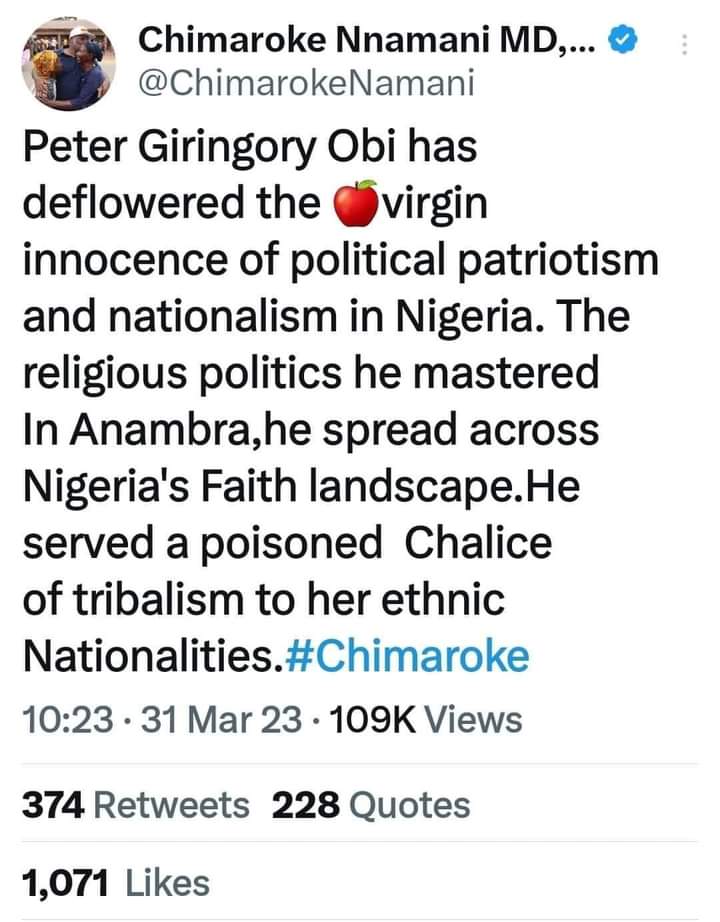
Task: Click the 10:23 timestamp
Action: tap(65, 719)
